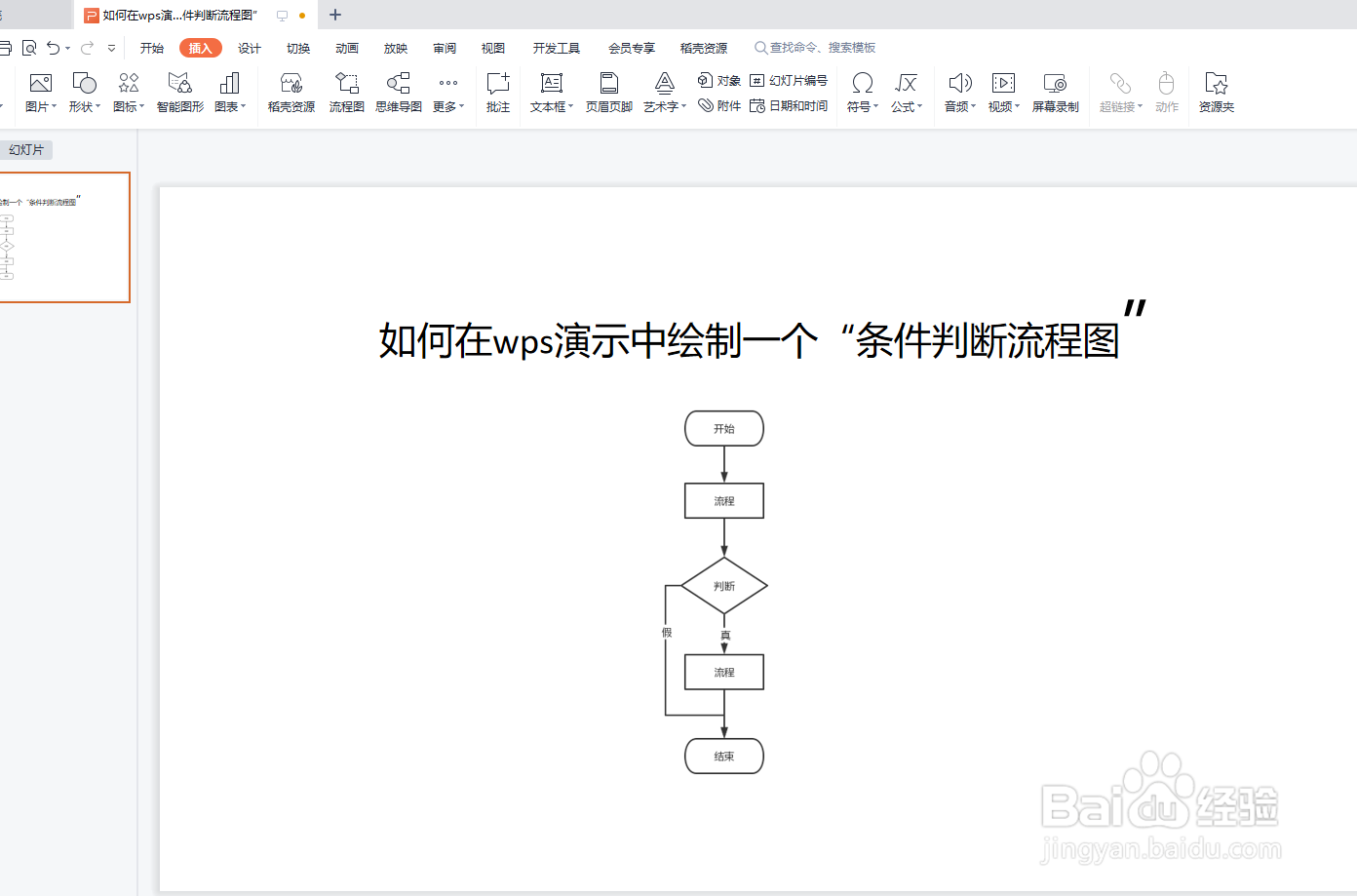Screen dimensions: 1357x896
Task: Click the 真 branch label
Action: [724, 635]
